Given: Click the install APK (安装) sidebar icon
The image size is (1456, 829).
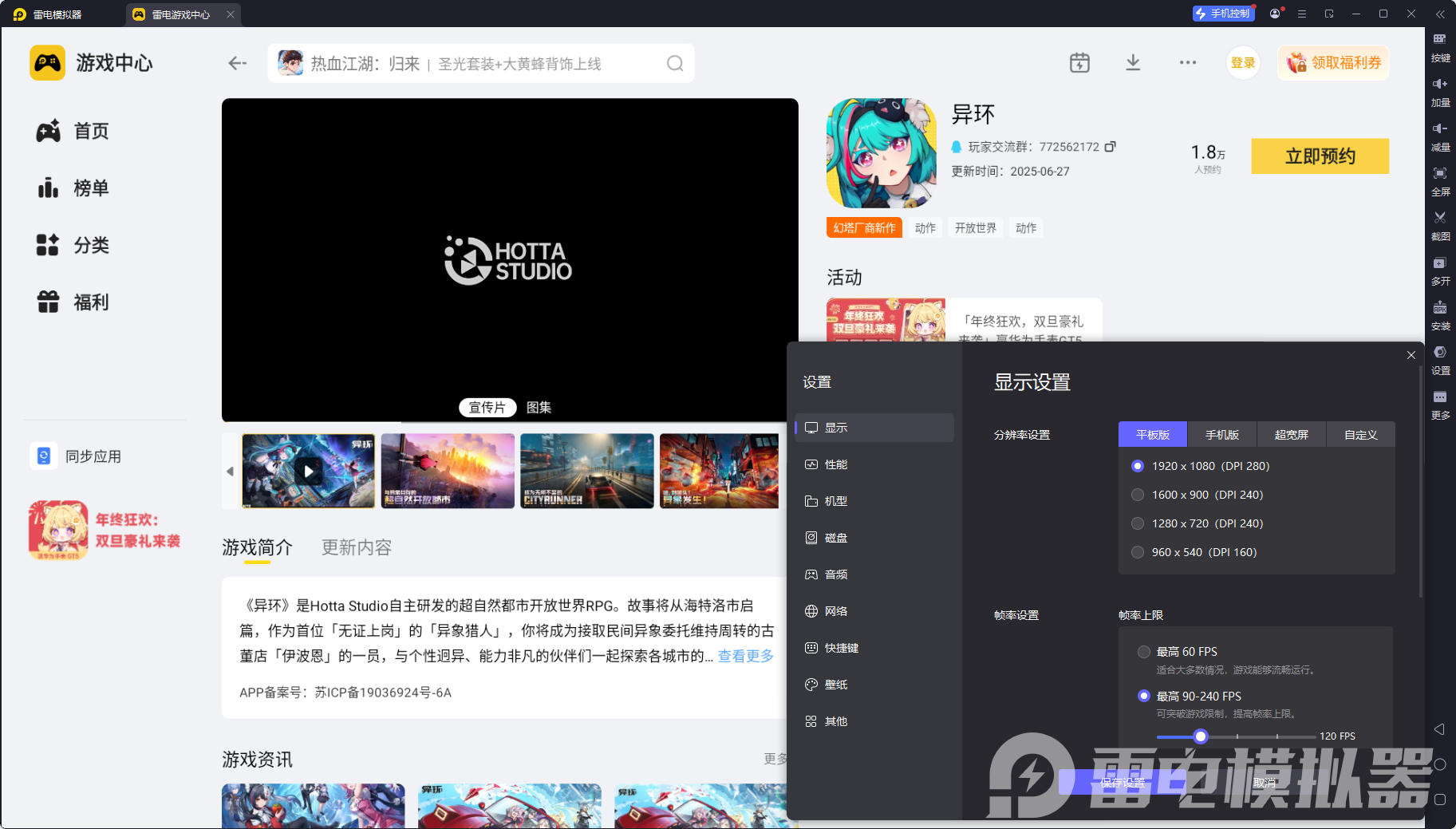Looking at the screenshot, I should (x=1440, y=314).
